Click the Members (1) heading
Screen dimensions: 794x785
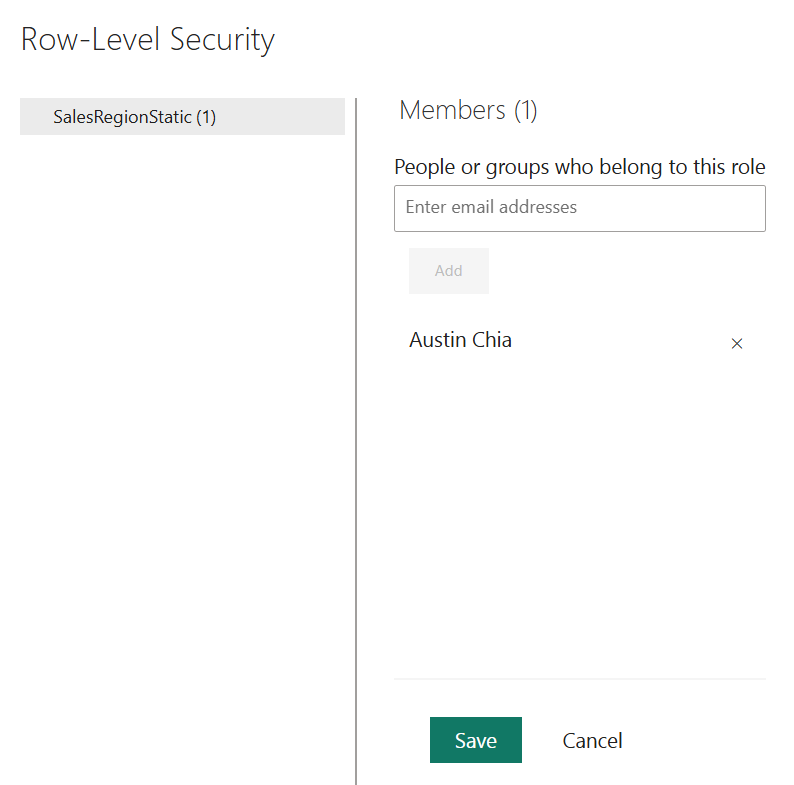click(x=468, y=110)
